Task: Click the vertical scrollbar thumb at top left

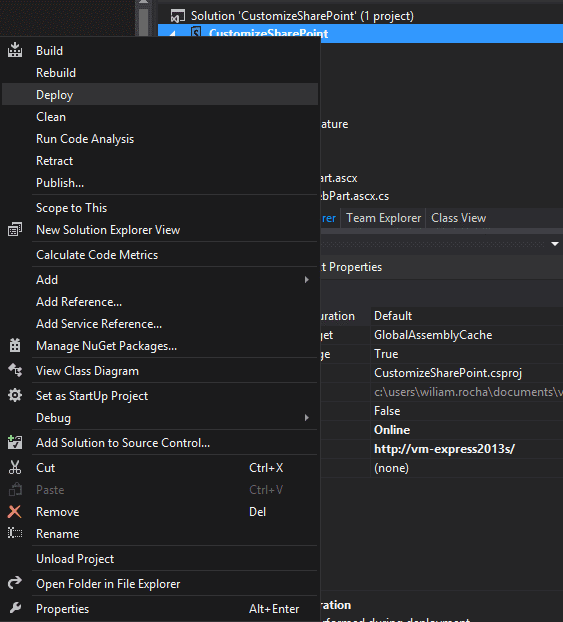Action: (144, 21)
